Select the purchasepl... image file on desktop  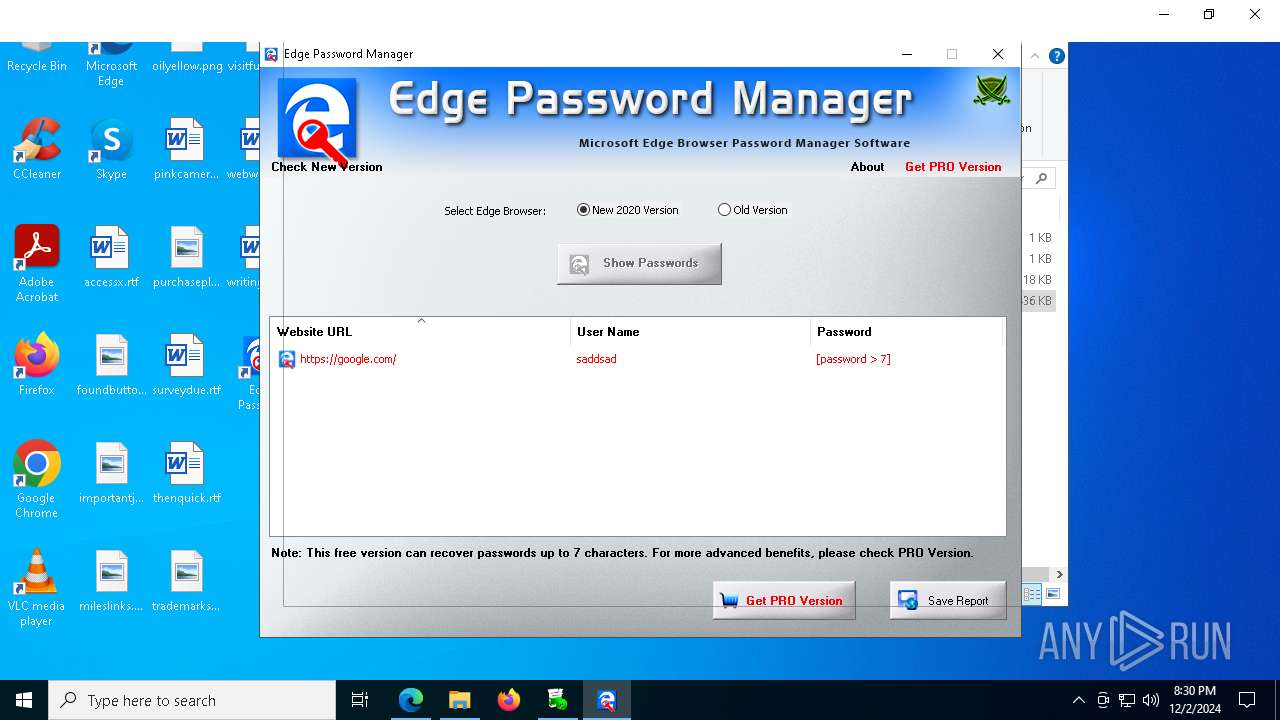[186, 257]
